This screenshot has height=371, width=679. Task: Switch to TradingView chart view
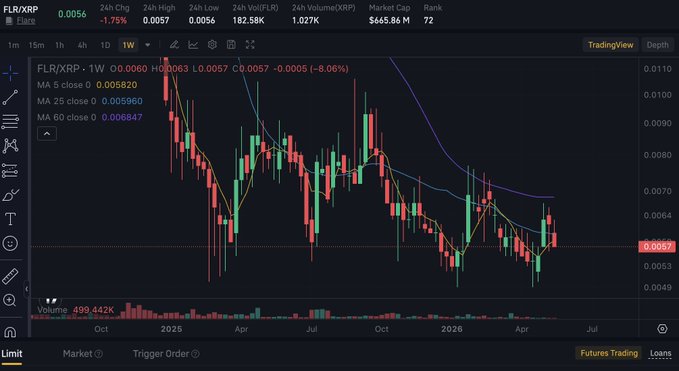(611, 45)
